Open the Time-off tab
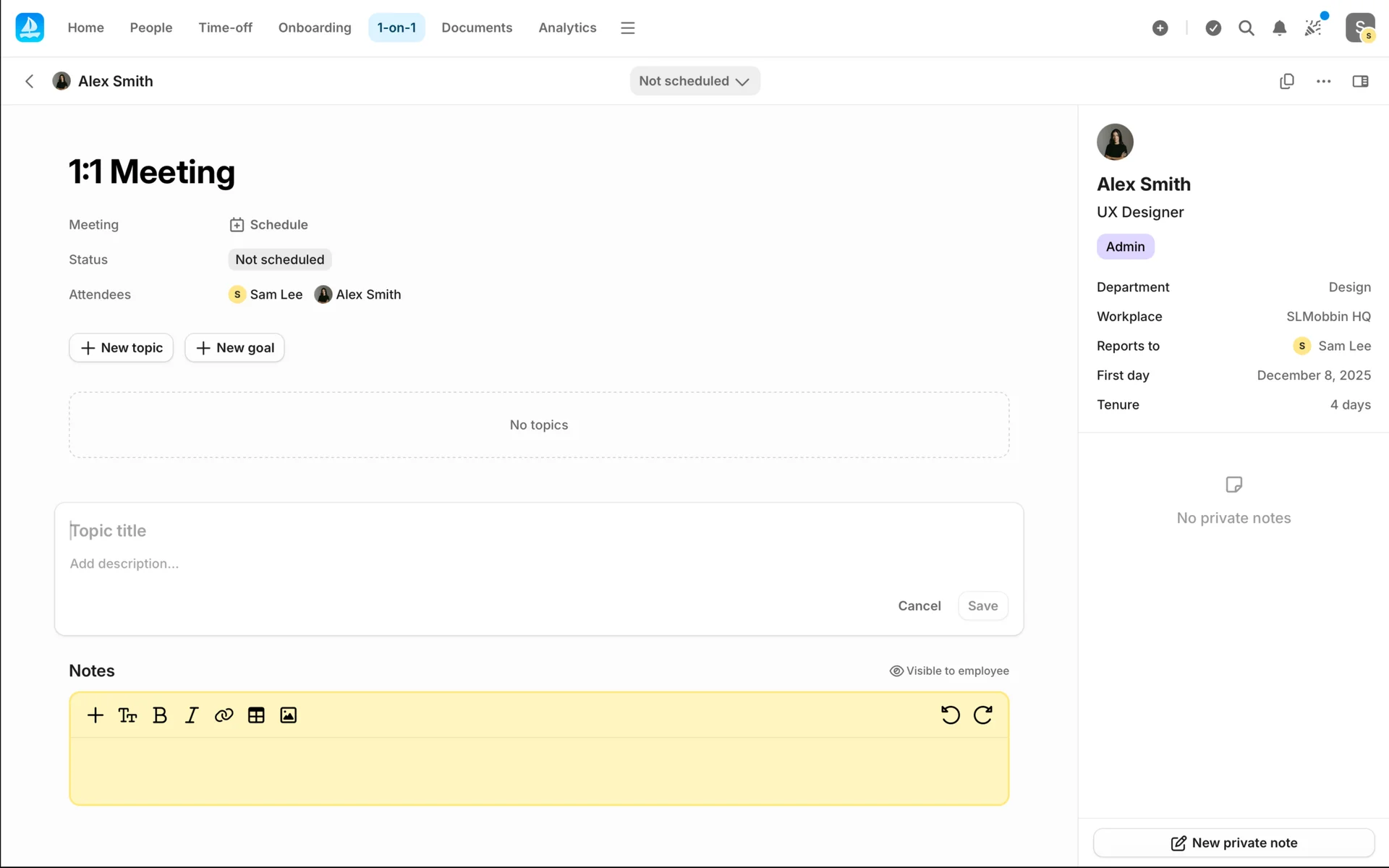 (x=225, y=28)
